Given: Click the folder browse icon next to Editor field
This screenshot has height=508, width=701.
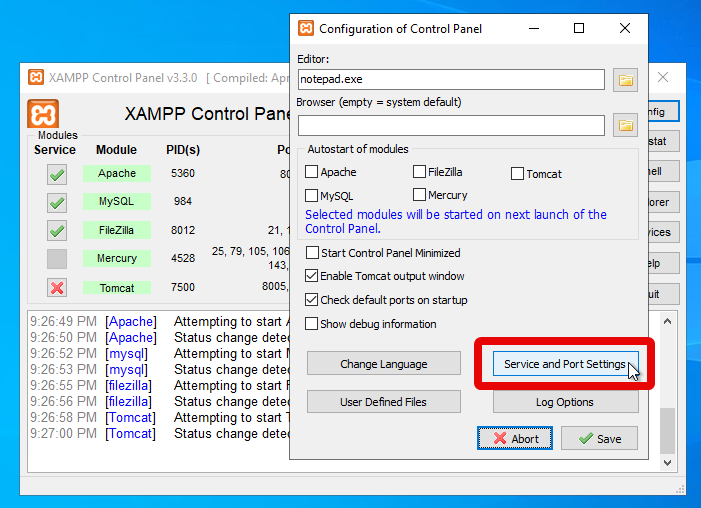Looking at the screenshot, I should point(625,80).
